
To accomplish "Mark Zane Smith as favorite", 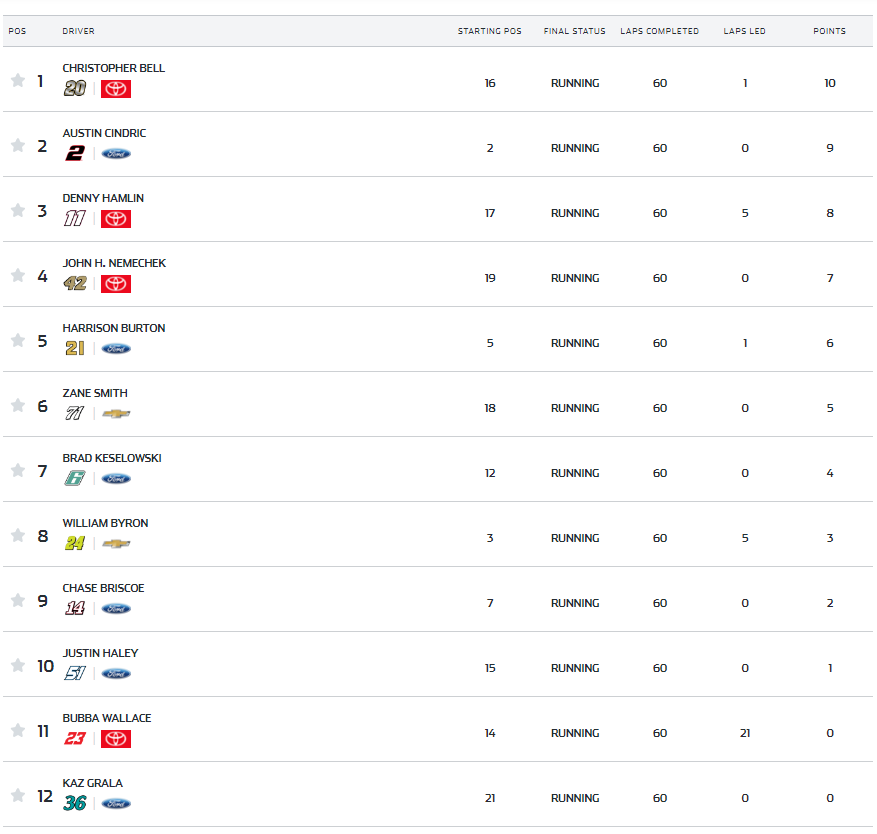I will [18, 405].
